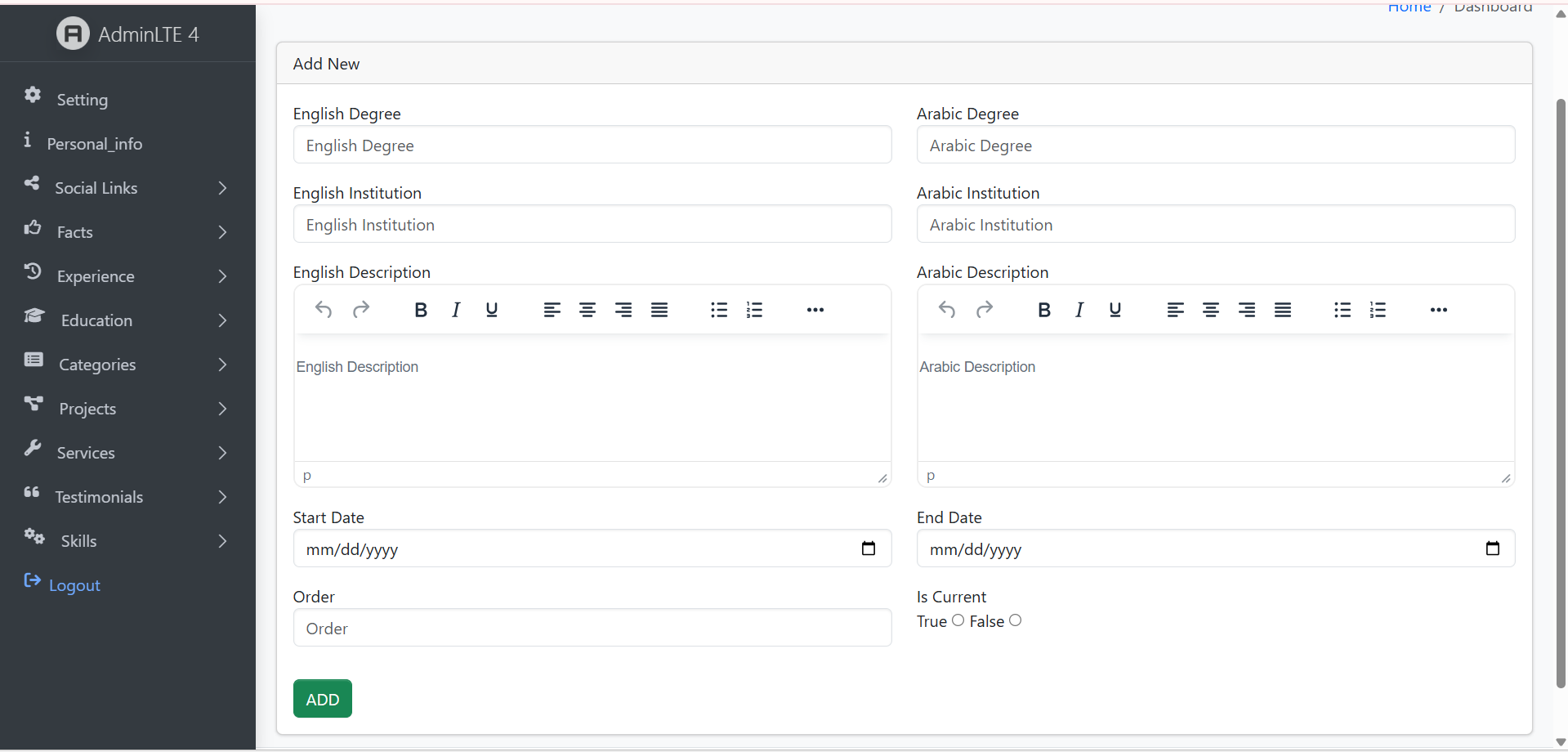
Task: Click the Skills gears icon
Action: (34, 535)
